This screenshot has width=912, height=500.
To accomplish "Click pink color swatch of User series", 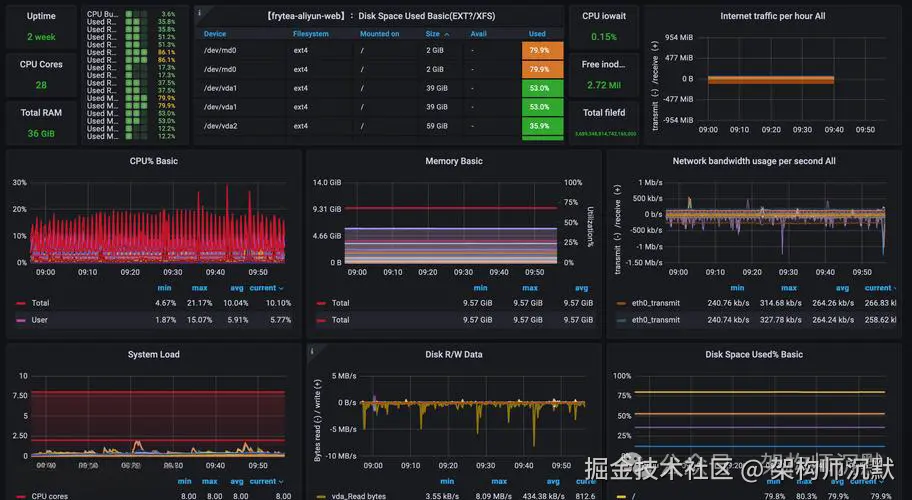I will 22,320.
